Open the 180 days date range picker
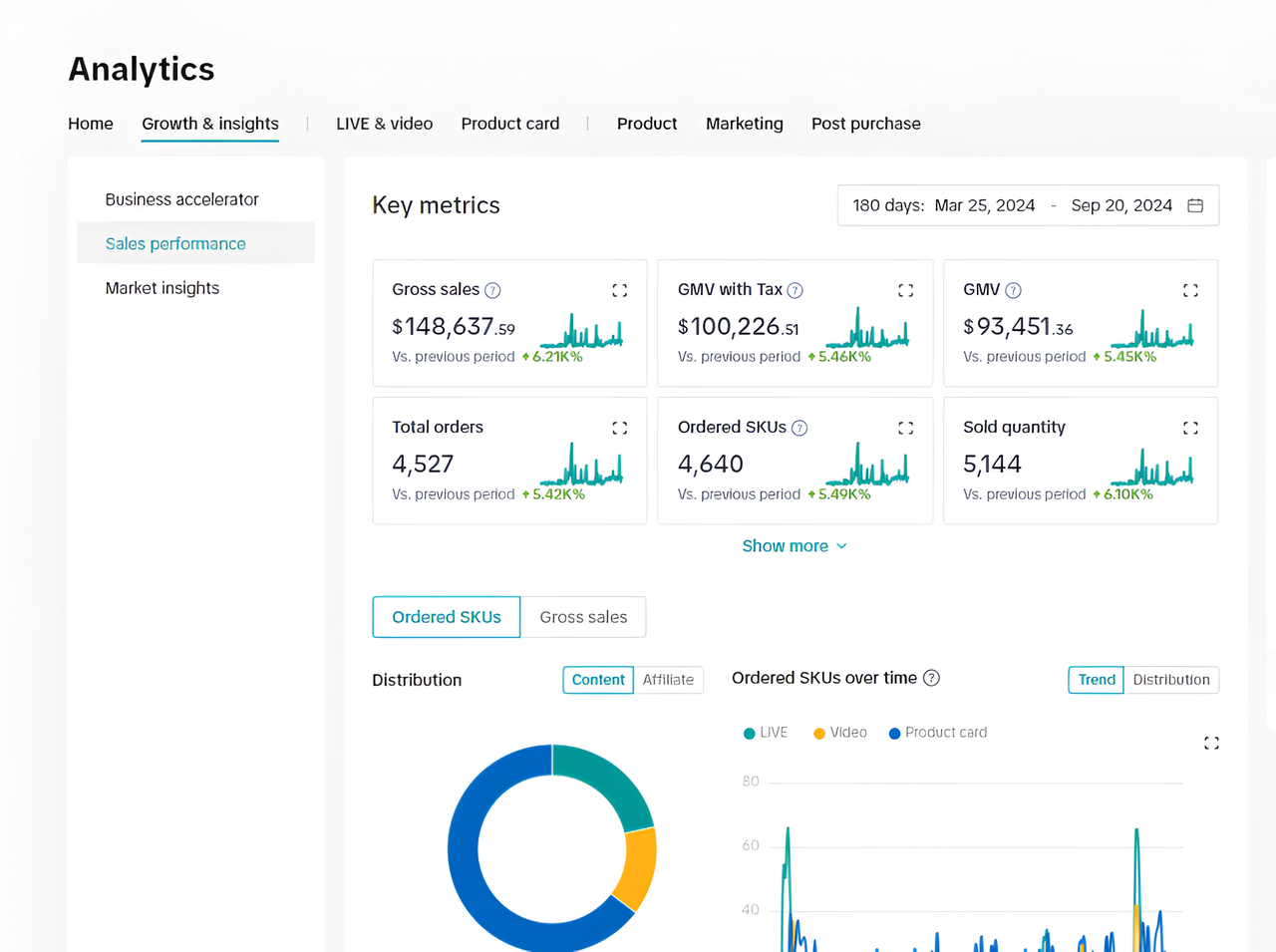Image resolution: width=1276 pixels, height=952 pixels. point(1028,205)
